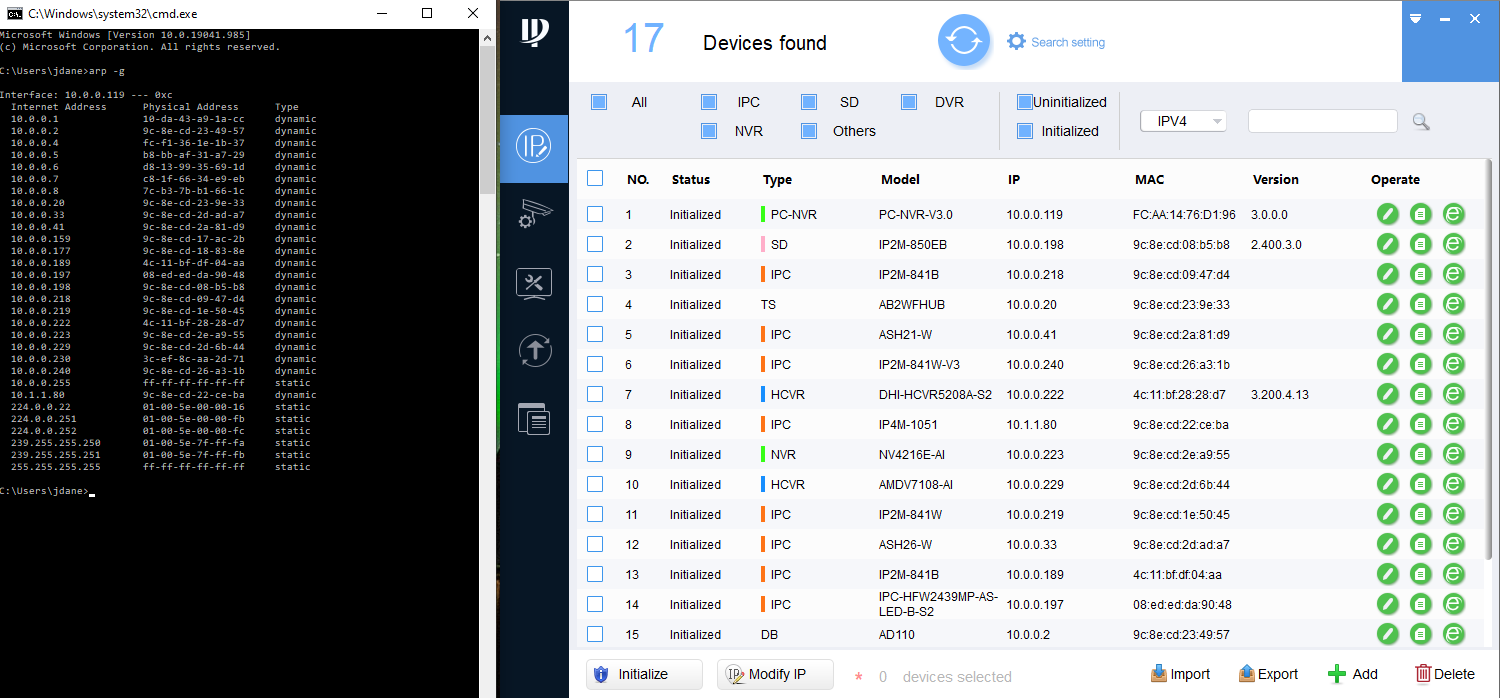
Task: Edit AB2WFHUB device pencil icon
Action: click(1387, 304)
